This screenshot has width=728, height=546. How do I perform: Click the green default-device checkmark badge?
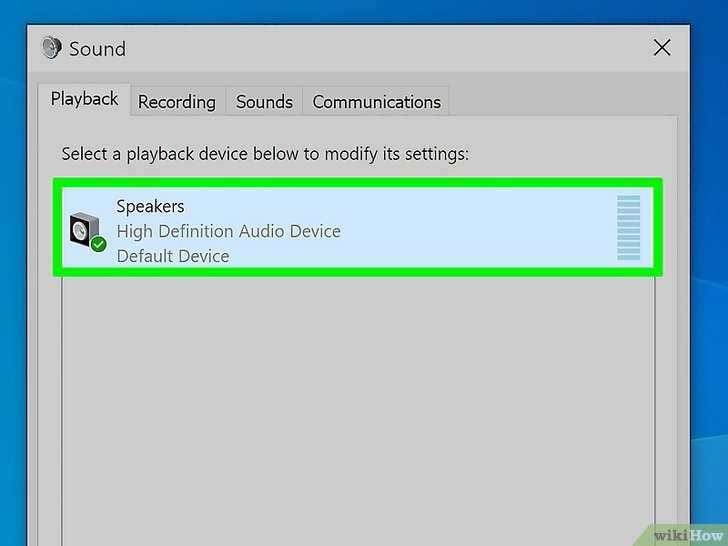click(x=98, y=244)
